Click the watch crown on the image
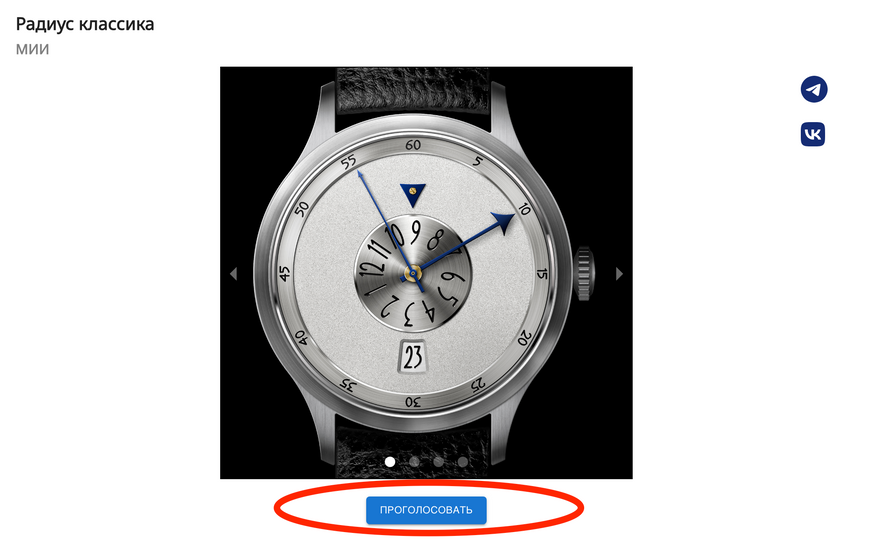This screenshot has height=540, width=877. [584, 273]
